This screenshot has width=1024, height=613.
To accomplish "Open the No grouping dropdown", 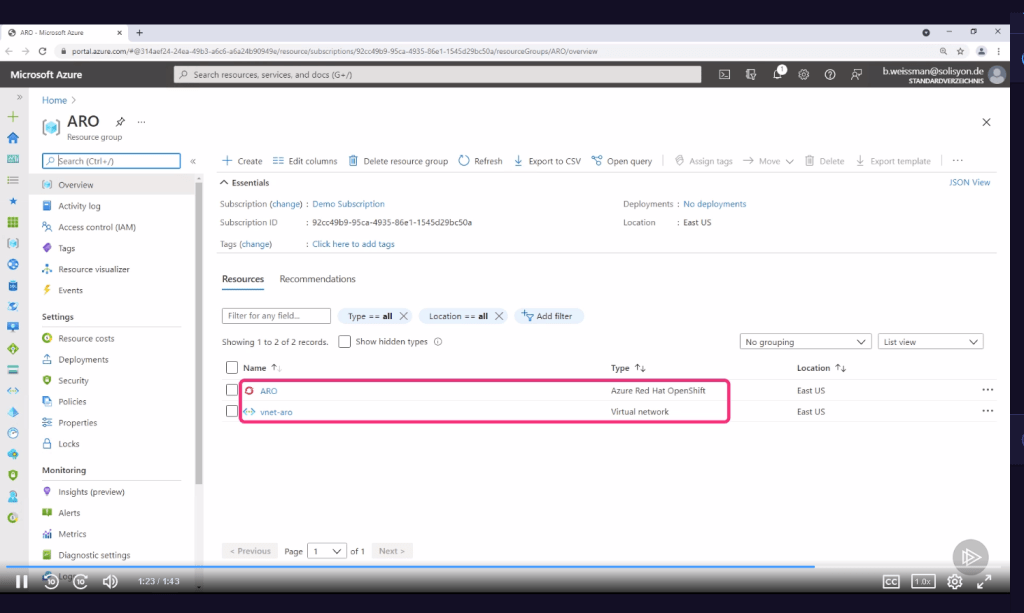I will [x=805, y=341].
